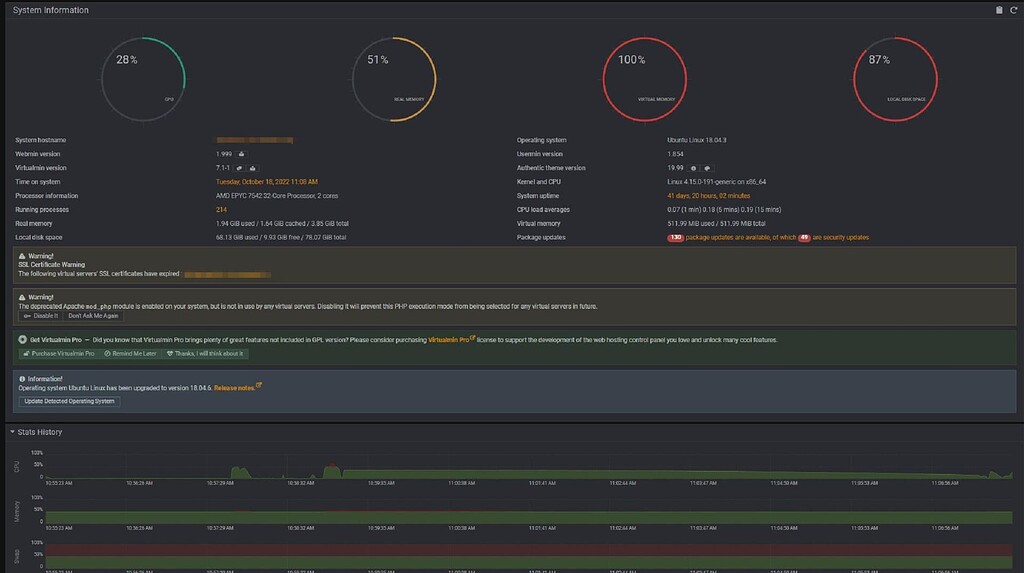This screenshot has height=573, width=1024.
Task: Open the Virtualmin Pro link
Action: [451, 340]
